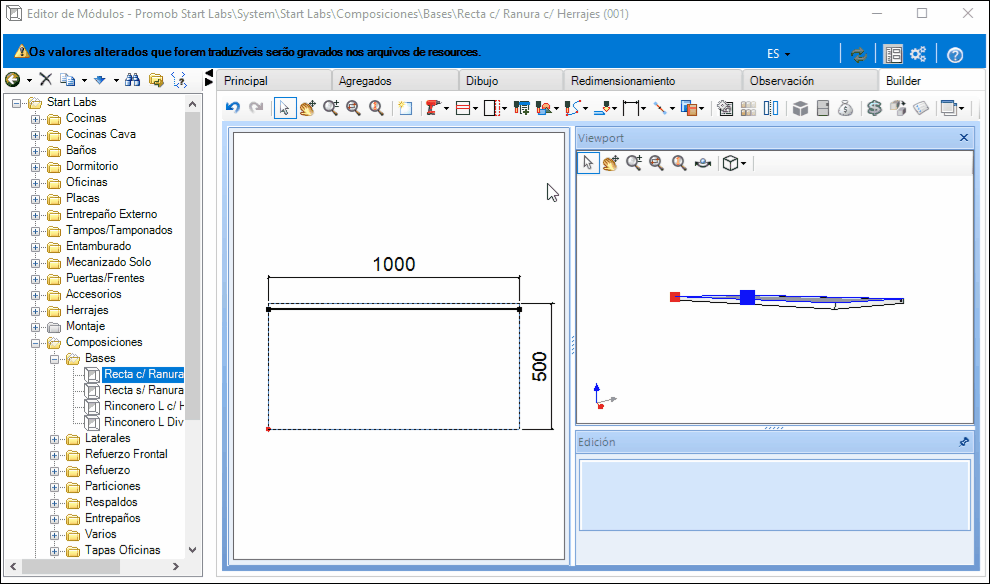The width and height of the screenshot is (990, 584).
Task: Select the Rinconero L Div tree item
Action: tap(143, 422)
